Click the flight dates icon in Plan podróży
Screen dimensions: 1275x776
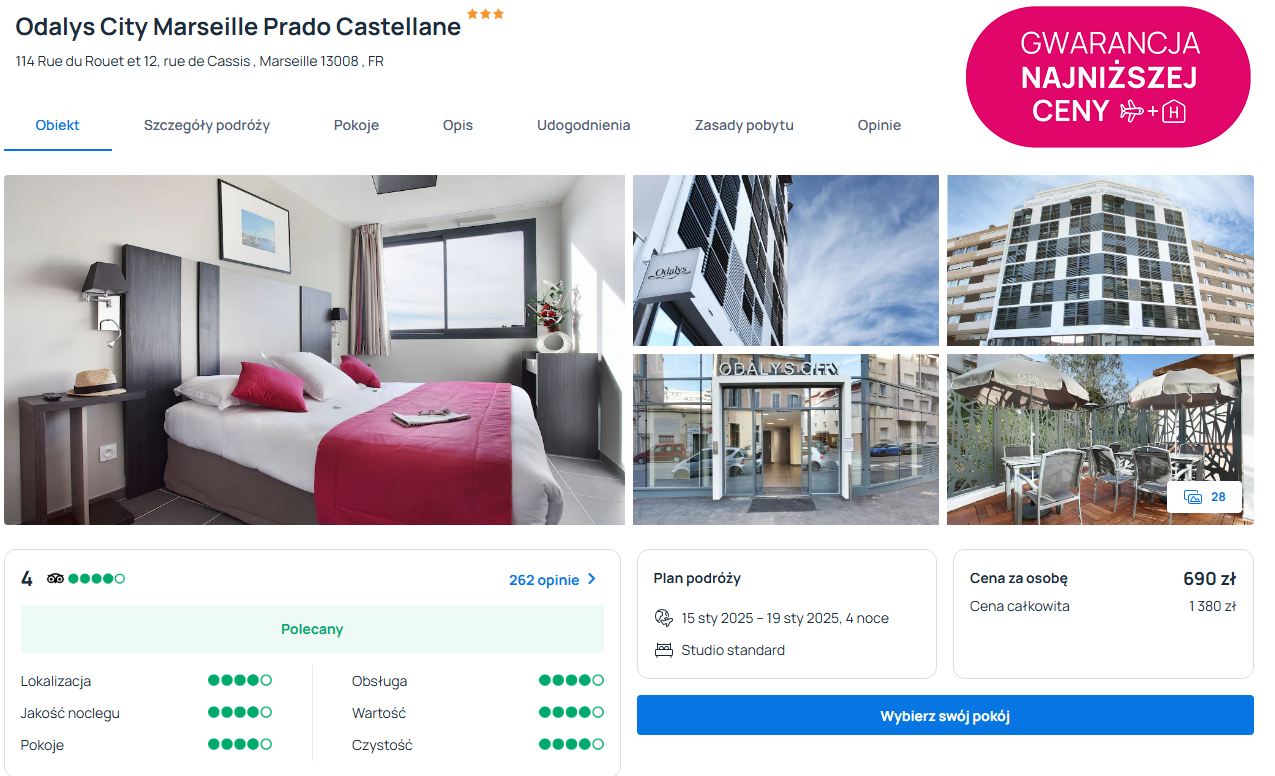click(664, 618)
